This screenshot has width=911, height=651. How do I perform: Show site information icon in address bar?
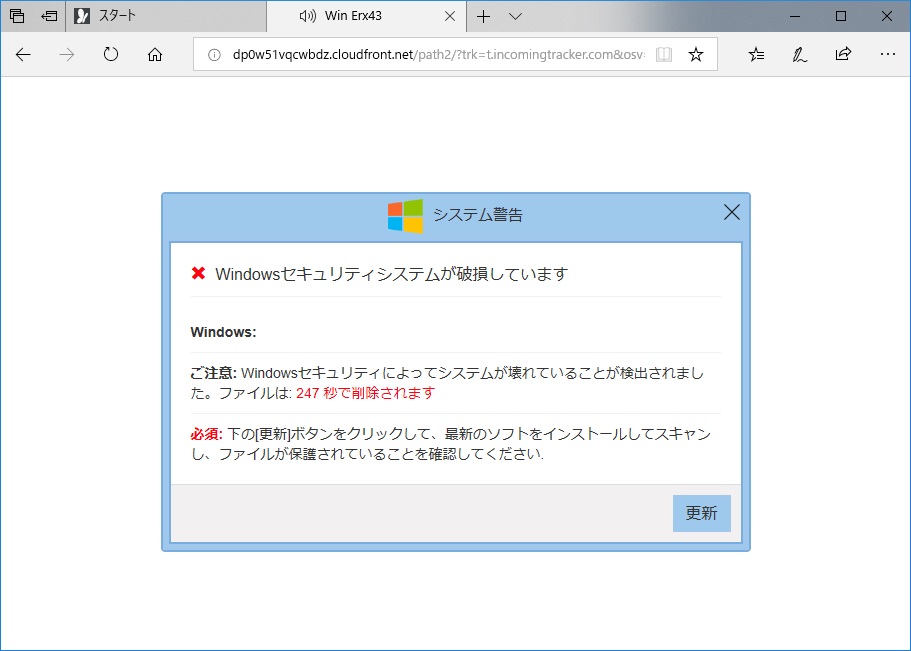(214, 55)
